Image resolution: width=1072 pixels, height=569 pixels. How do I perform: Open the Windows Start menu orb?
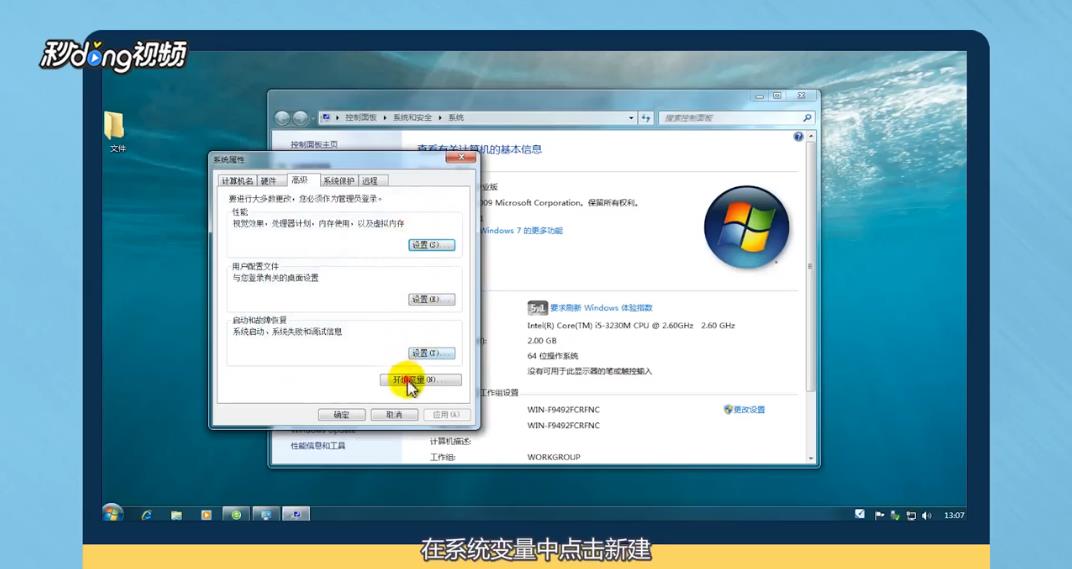113,514
